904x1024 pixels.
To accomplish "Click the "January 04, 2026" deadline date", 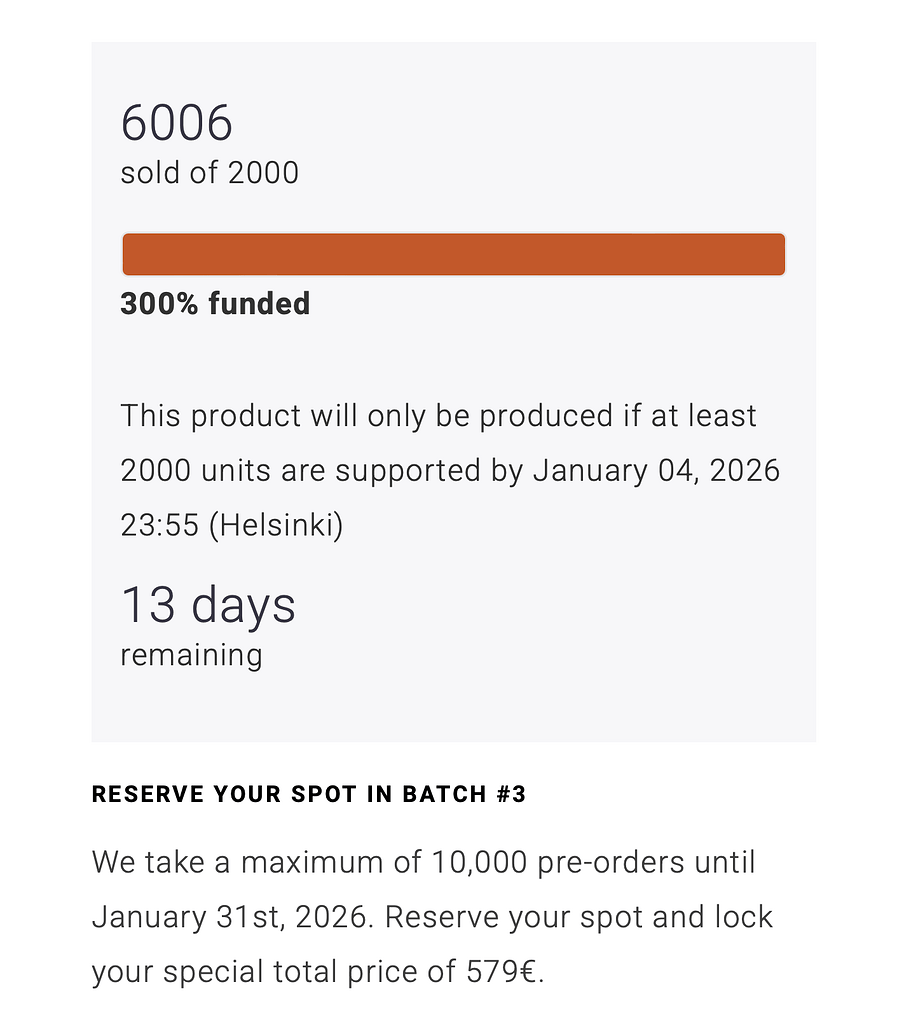I will coord(656,470).
